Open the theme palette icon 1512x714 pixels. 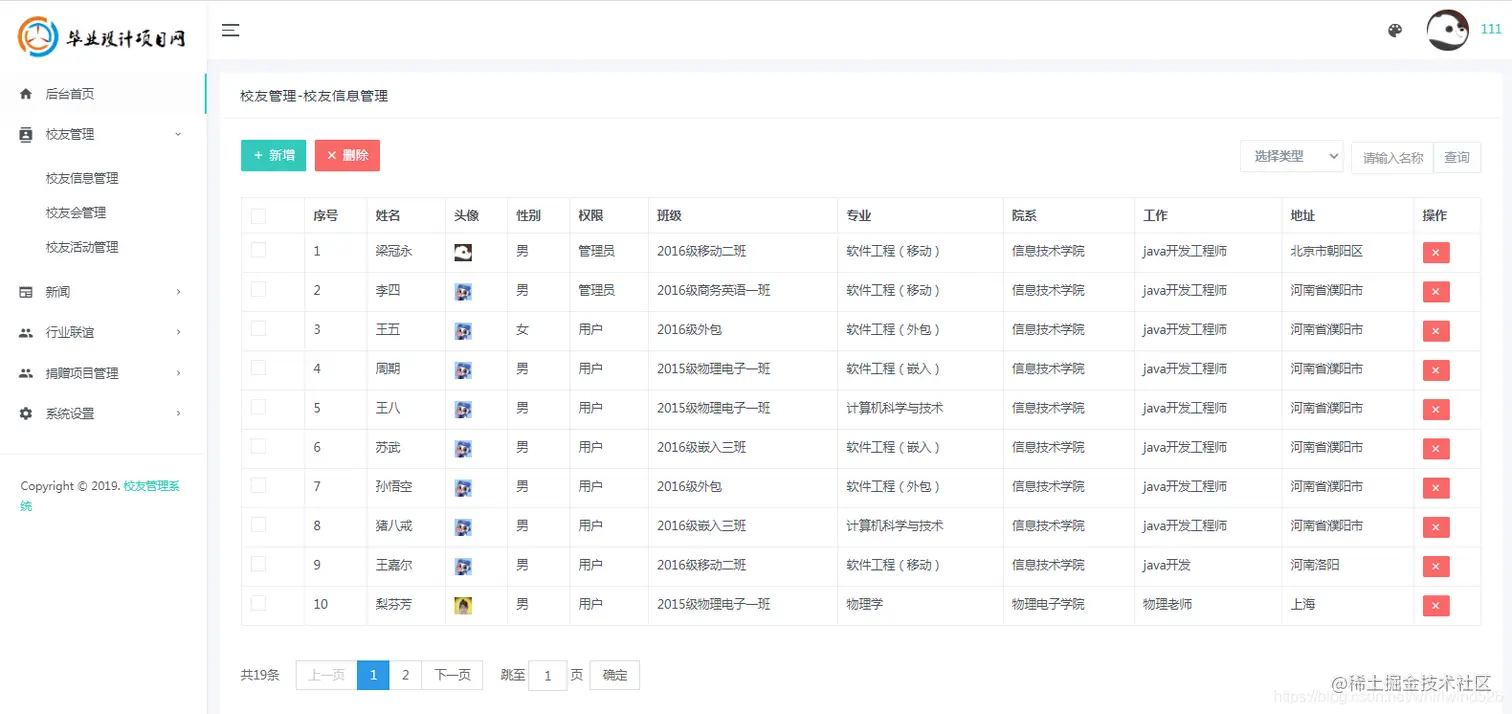(1395, 30)
